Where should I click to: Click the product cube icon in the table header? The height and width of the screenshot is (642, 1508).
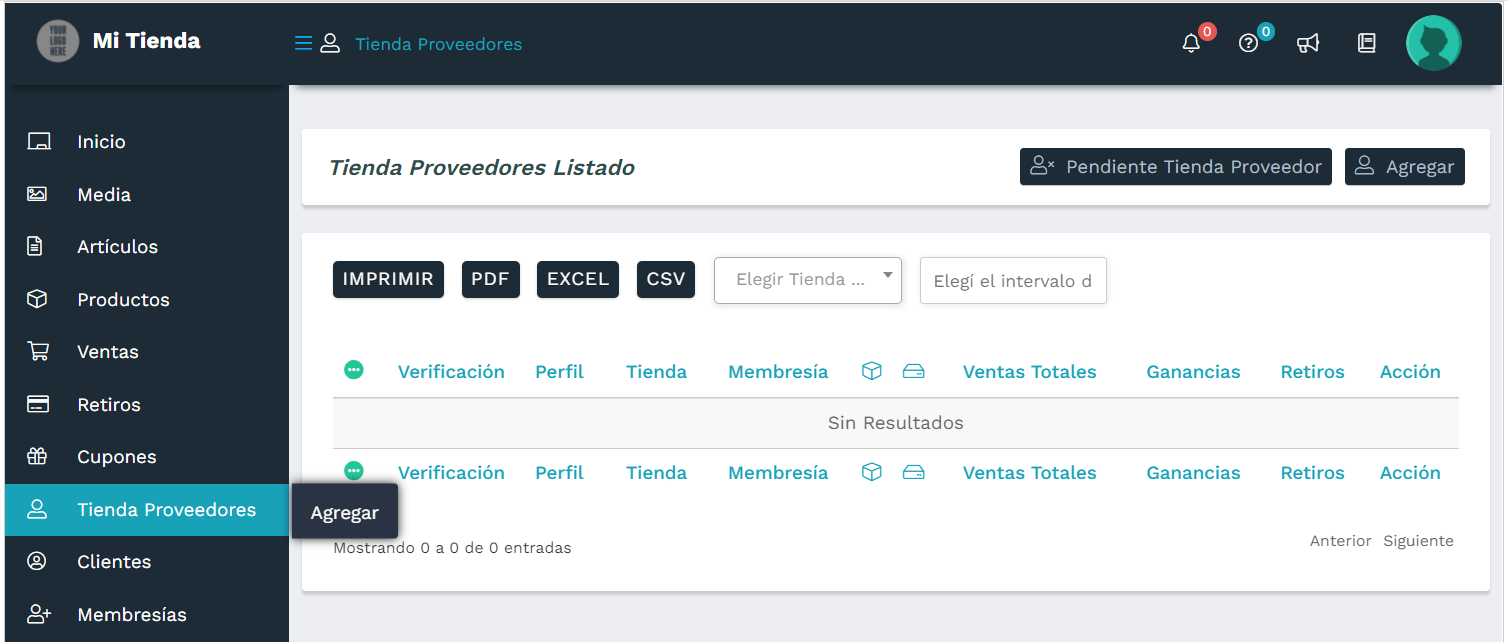[x=871, y=370]
